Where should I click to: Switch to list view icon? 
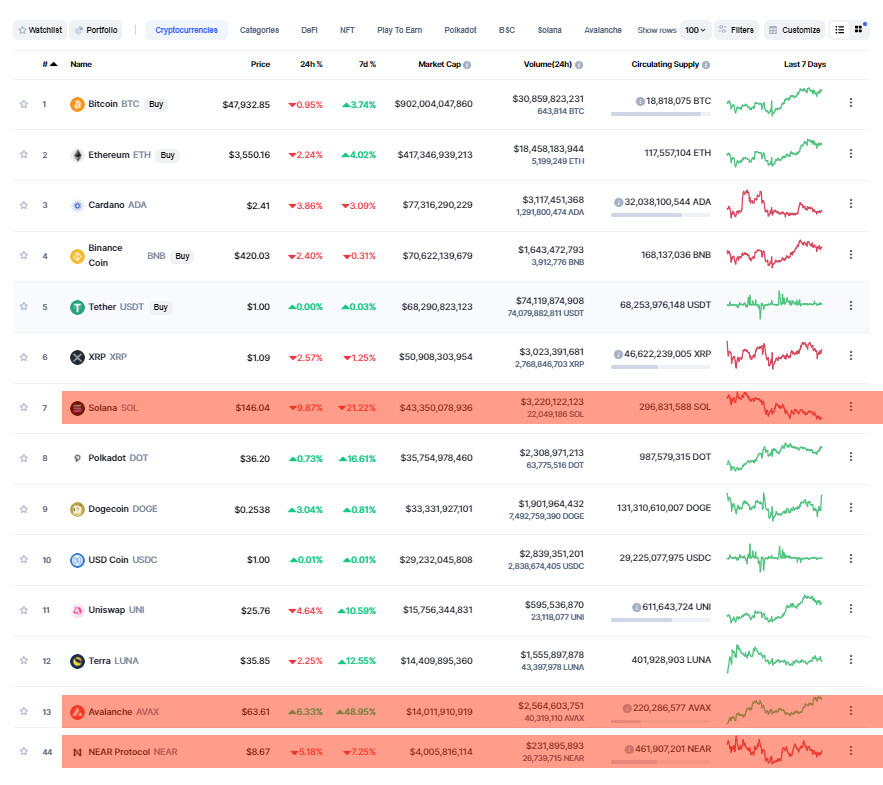[x=840, y=30]
